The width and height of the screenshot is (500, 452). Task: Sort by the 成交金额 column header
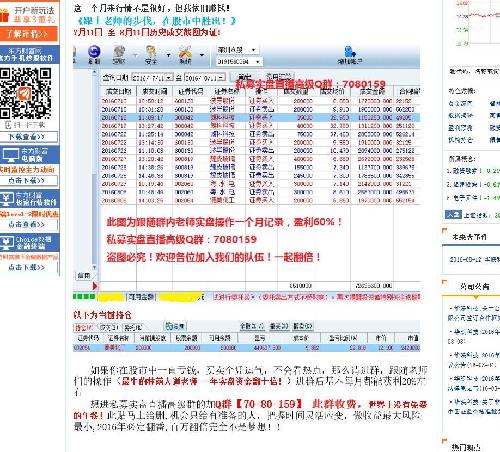coord(372,91)
